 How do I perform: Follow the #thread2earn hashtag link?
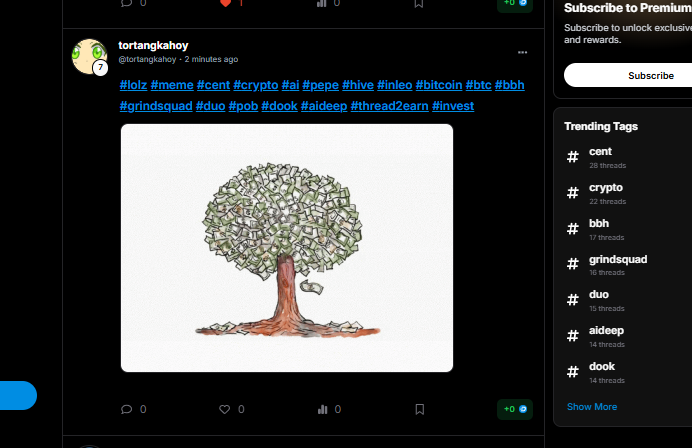(389, 106)
